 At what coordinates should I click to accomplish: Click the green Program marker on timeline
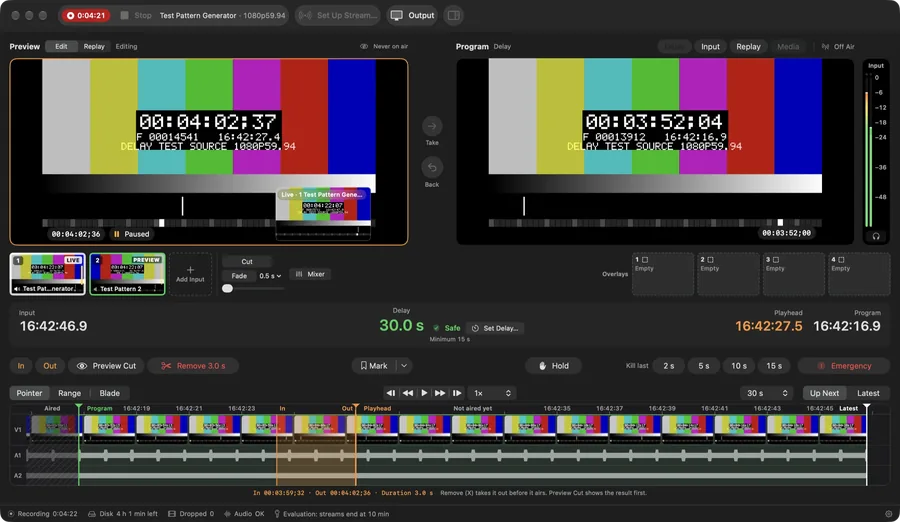[x=79, y=408]
